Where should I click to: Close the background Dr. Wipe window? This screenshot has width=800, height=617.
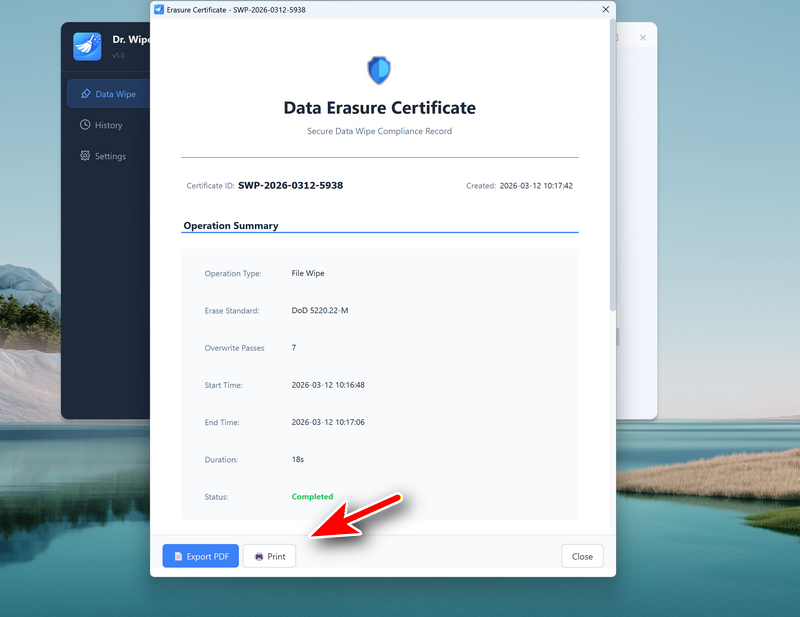pyautogui.click(x=643, y=38)
